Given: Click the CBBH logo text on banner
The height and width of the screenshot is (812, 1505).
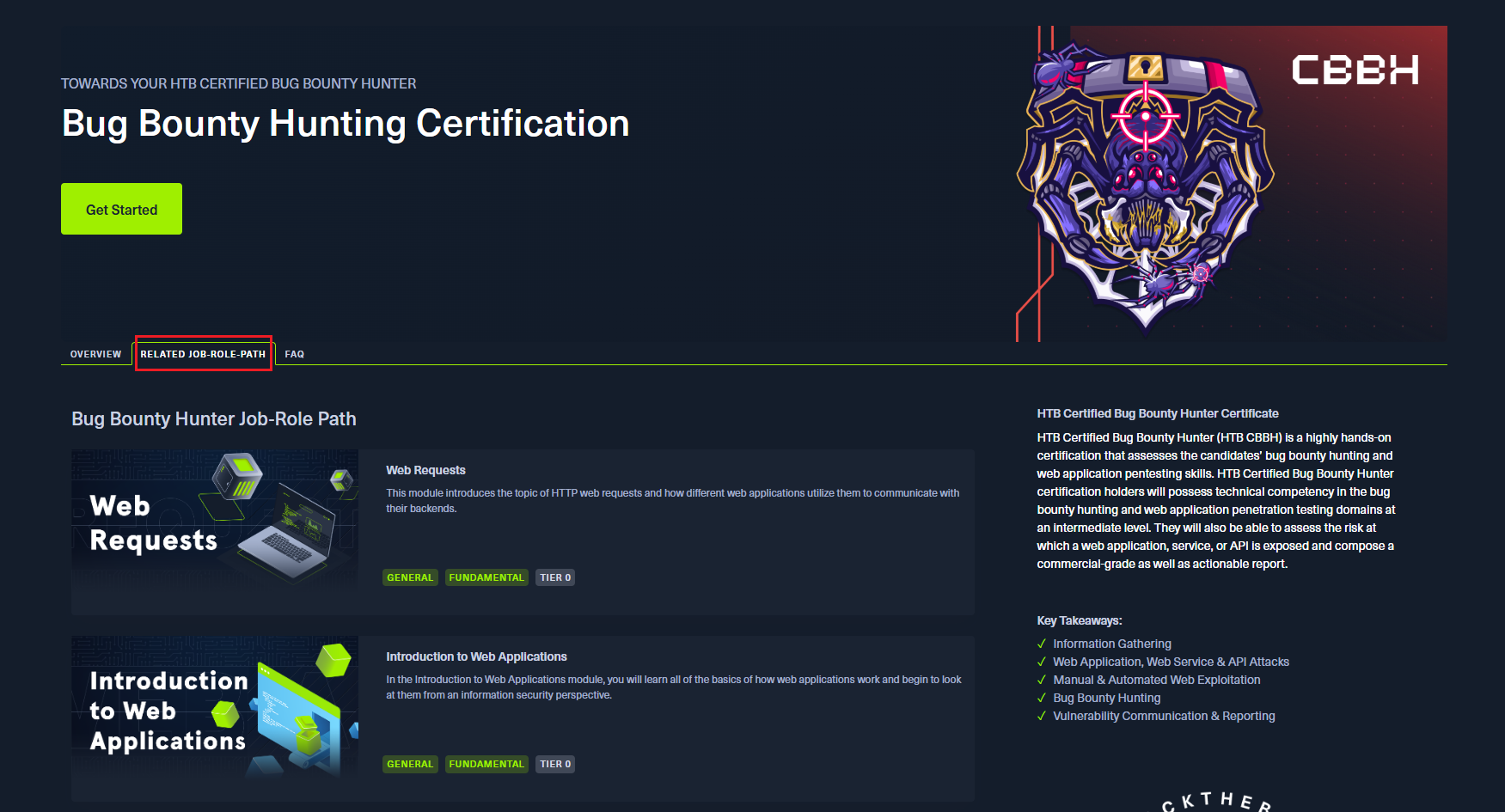Looking at the screenshot, I should coord(1355,70).
